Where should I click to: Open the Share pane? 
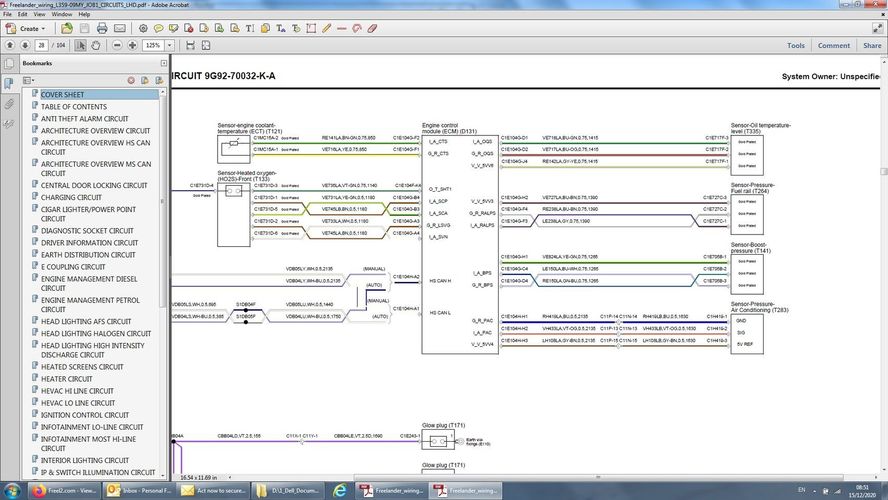pos(872,45)
